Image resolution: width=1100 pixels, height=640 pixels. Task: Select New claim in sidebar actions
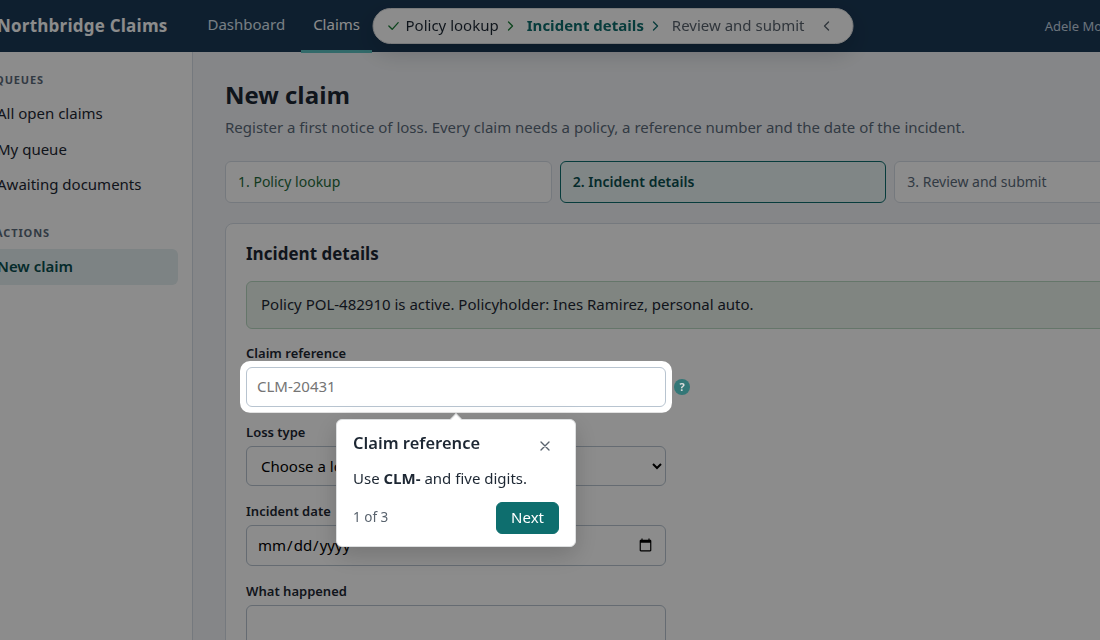point(88,267)
